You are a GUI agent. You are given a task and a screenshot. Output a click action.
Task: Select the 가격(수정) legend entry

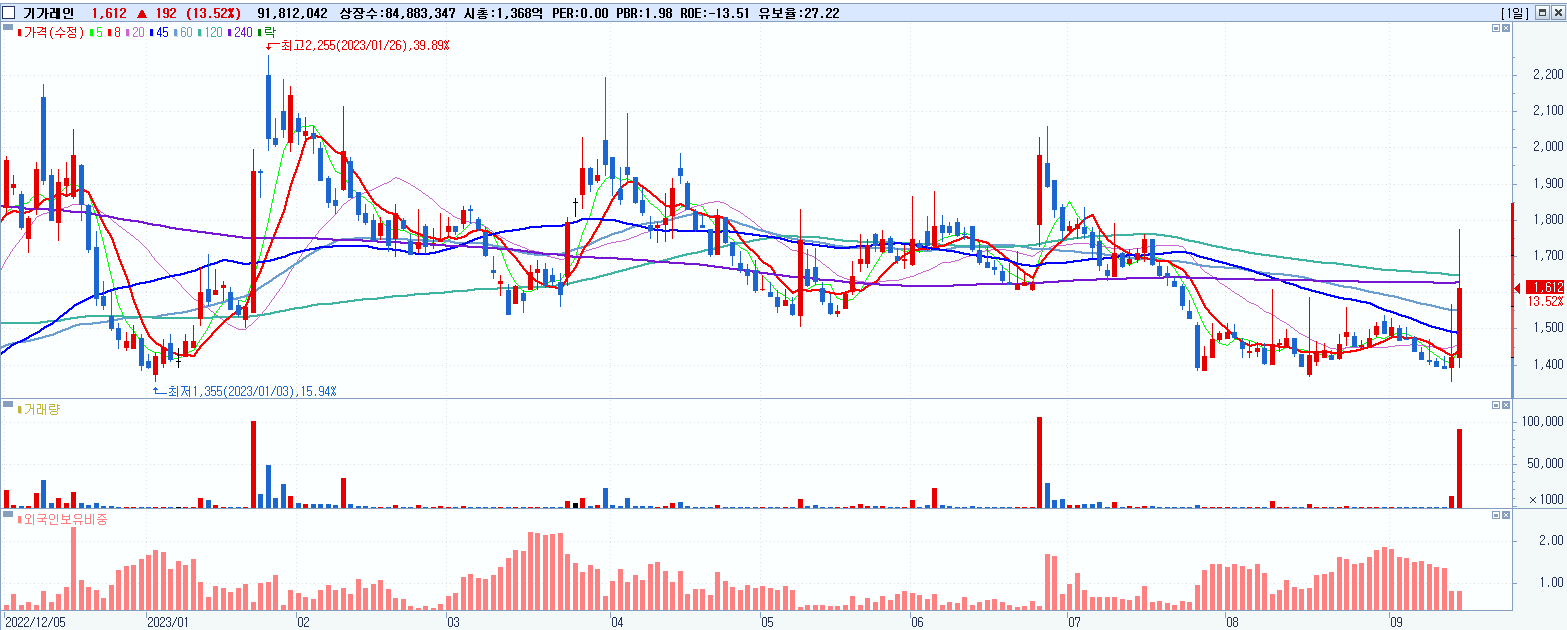[x=51, y=33]
